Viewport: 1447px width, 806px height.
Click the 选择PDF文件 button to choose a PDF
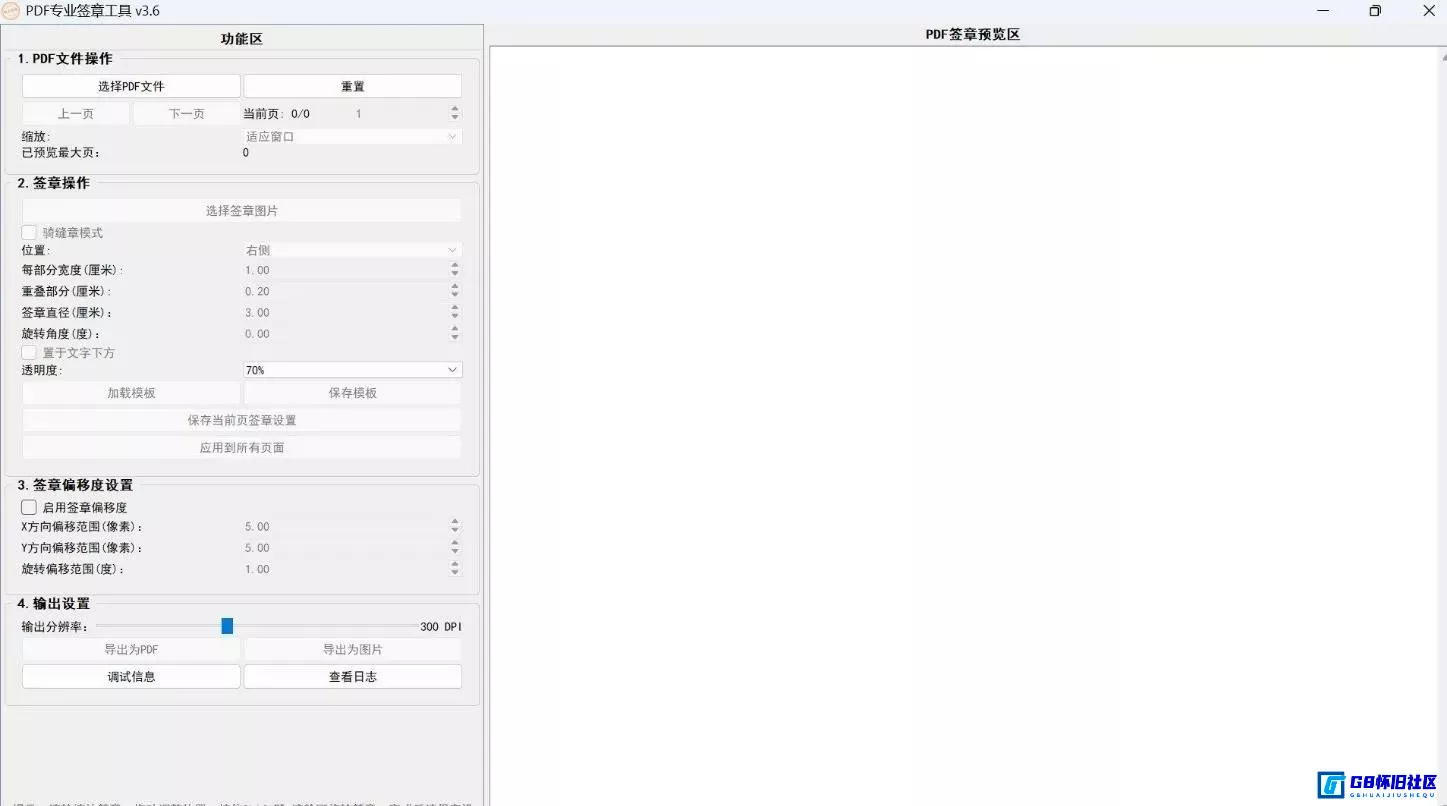click(x=130, y=85)
